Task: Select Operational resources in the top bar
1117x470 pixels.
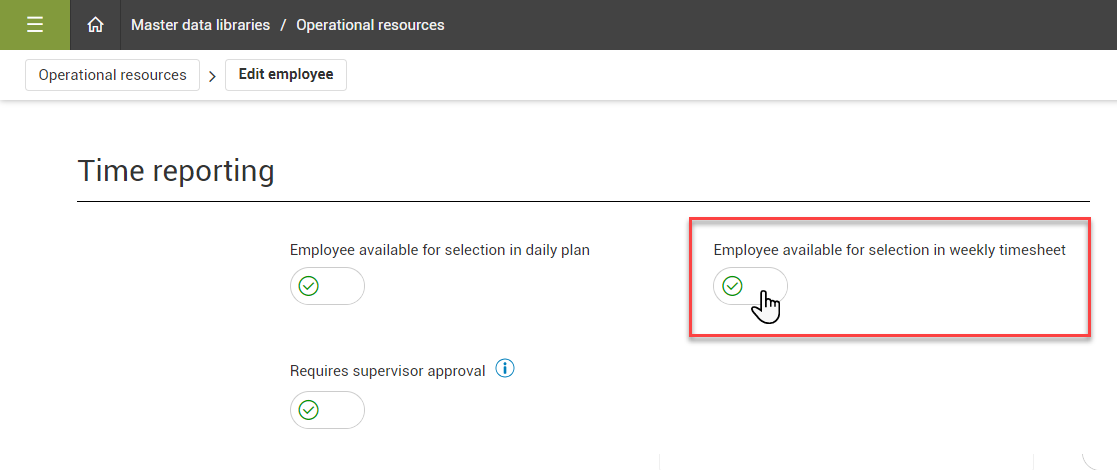Action: click(x=370, y=25)
